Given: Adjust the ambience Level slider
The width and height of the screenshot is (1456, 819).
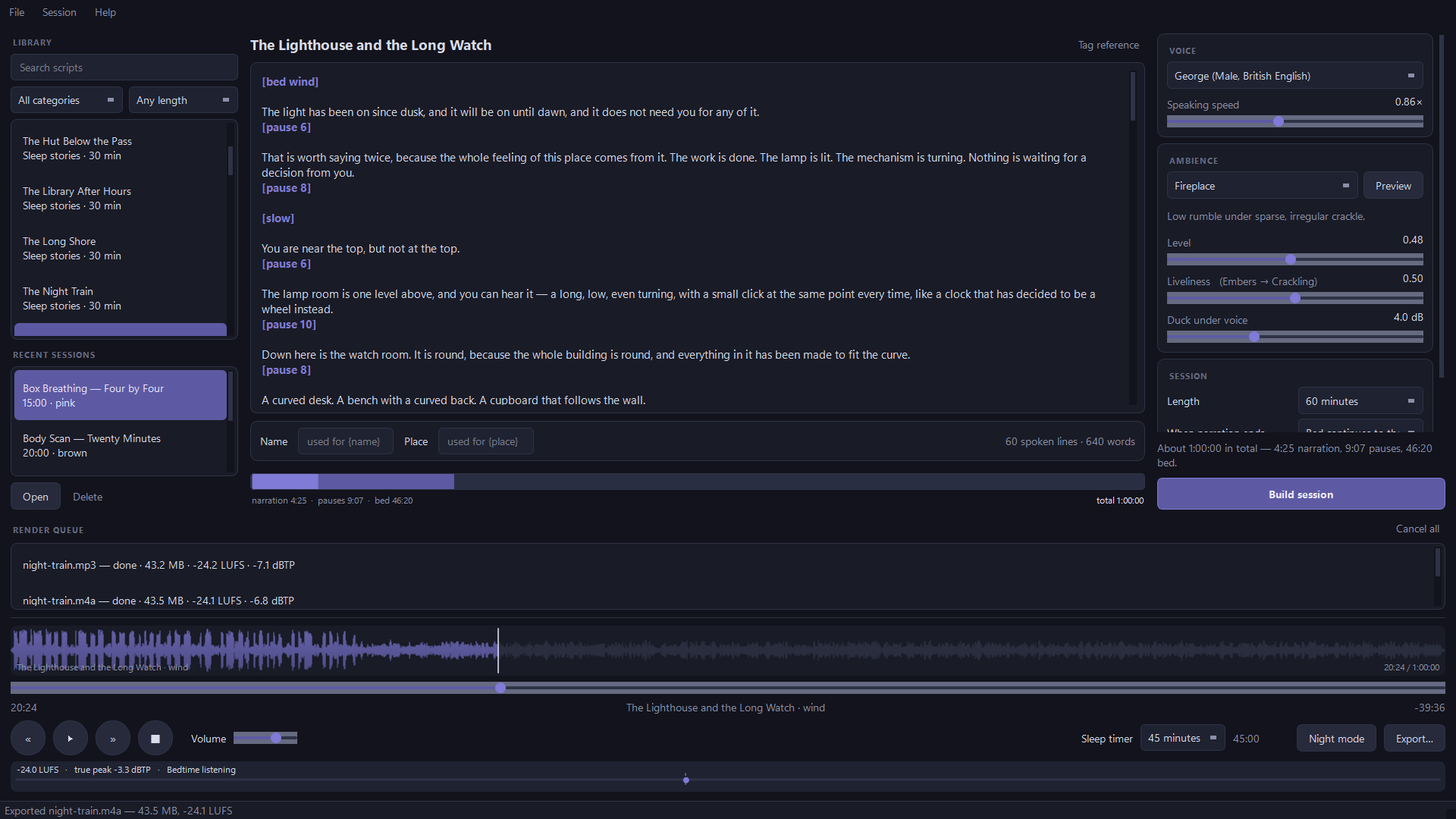Looking at the screenshot, I should [x=1294, y=259].
